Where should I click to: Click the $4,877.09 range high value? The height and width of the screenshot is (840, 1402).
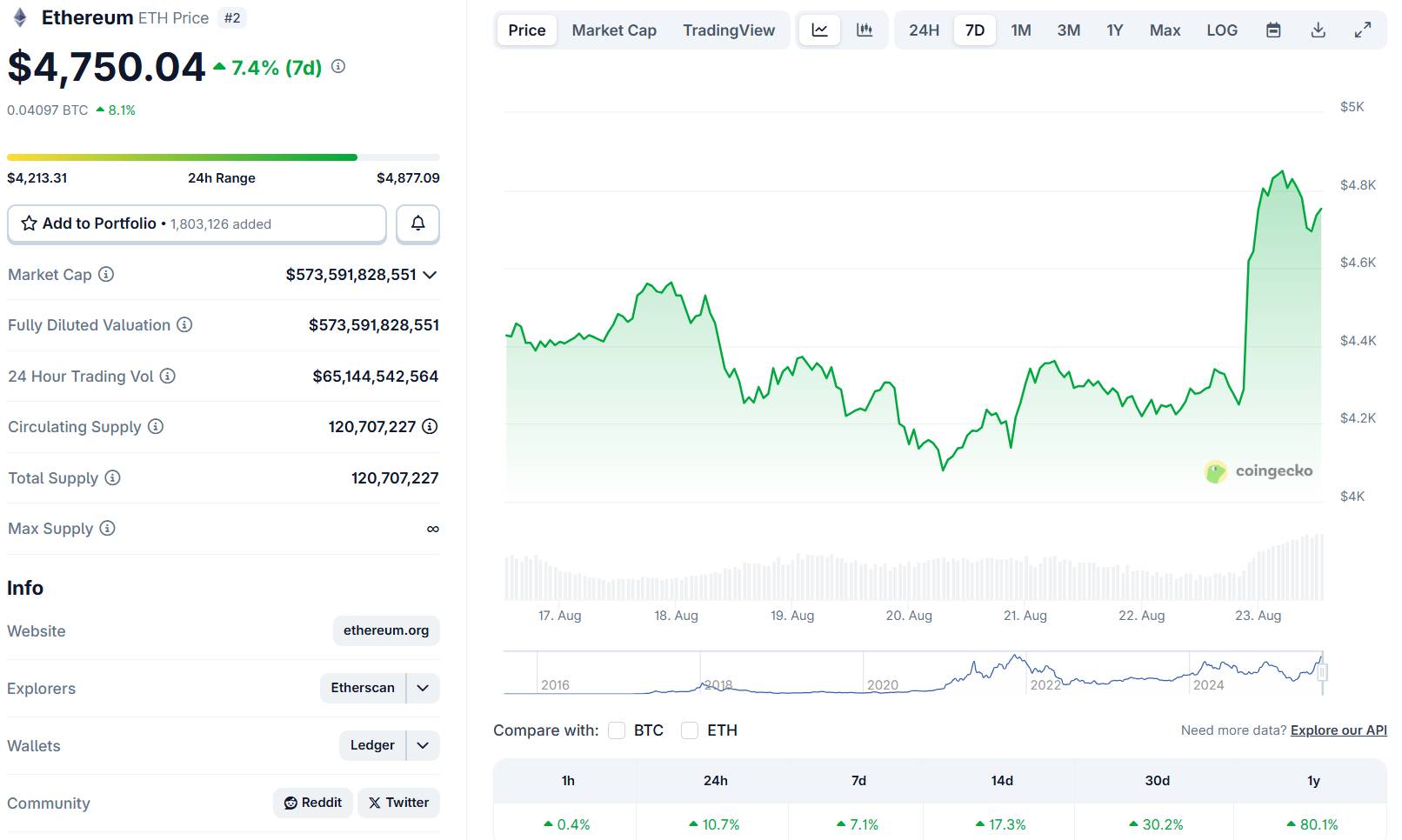[408, 178]
